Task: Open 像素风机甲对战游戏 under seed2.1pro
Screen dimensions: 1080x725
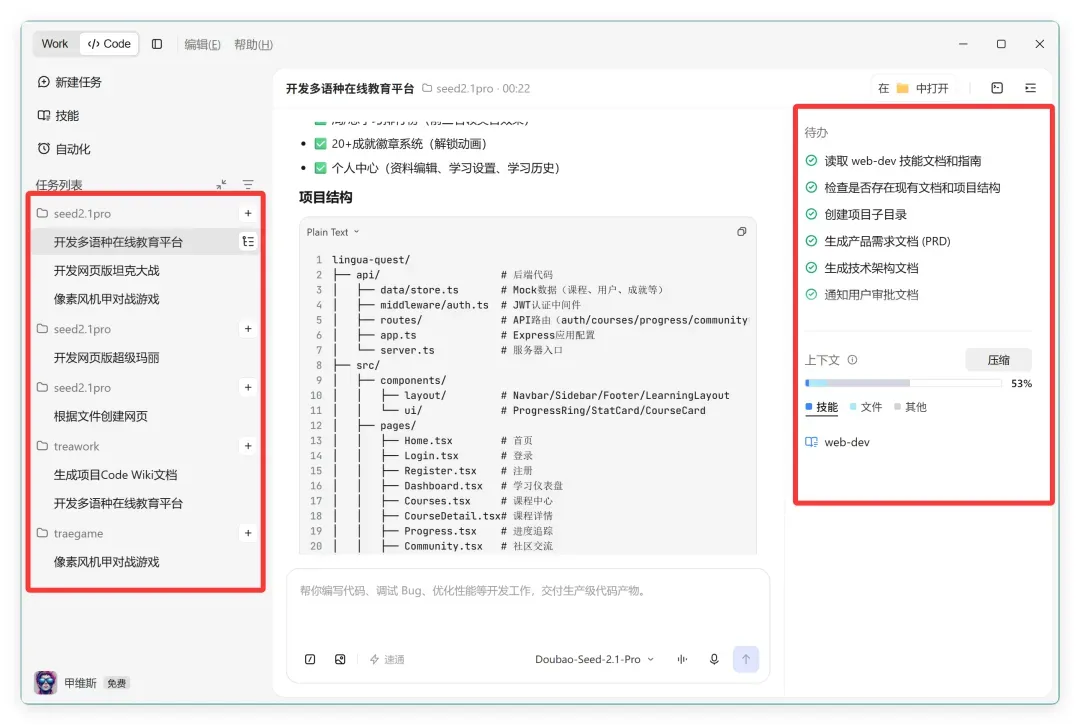Action: 106,299
